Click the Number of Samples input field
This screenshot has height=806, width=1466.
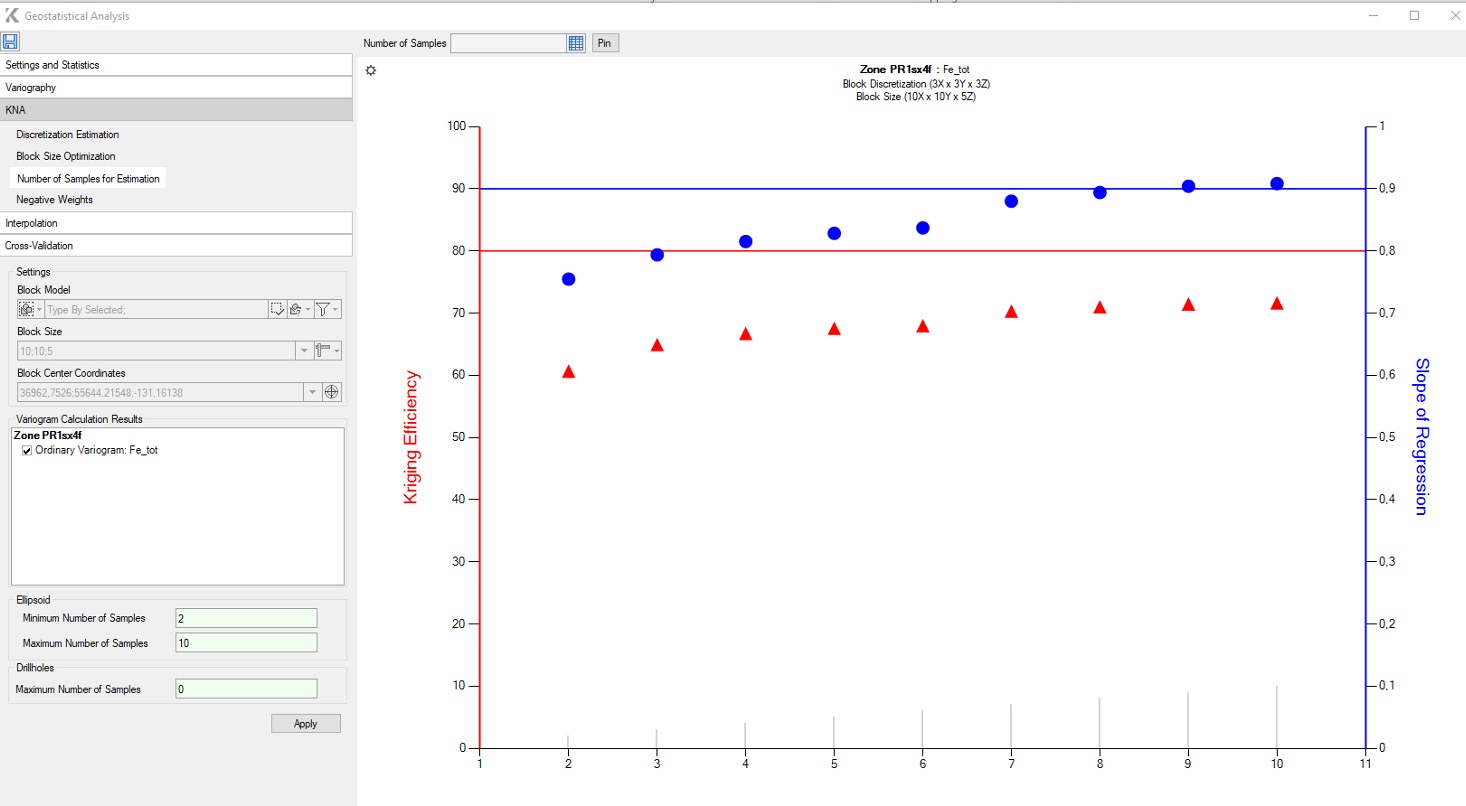(509, 42)
